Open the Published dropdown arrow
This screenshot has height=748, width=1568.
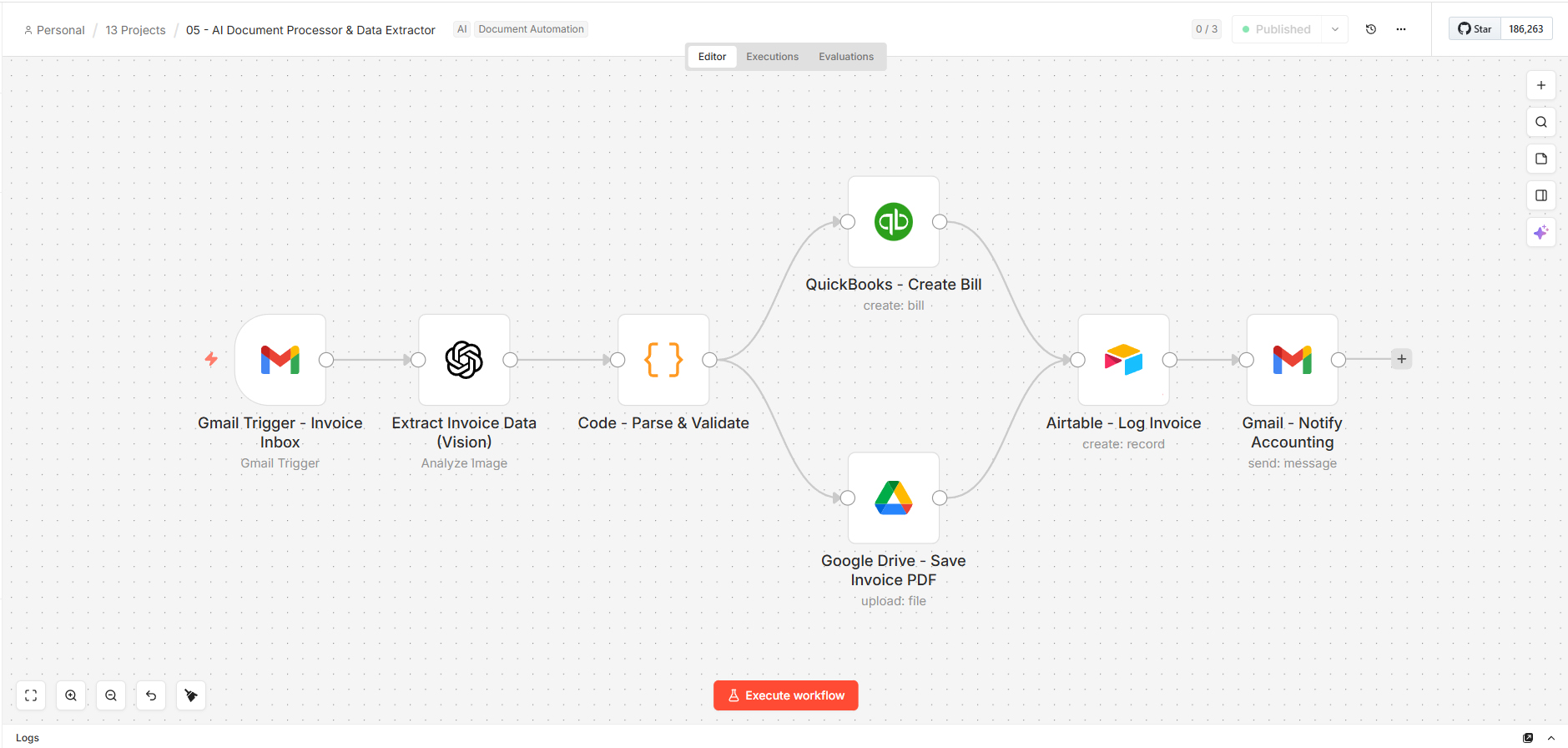pos(1335,29)
